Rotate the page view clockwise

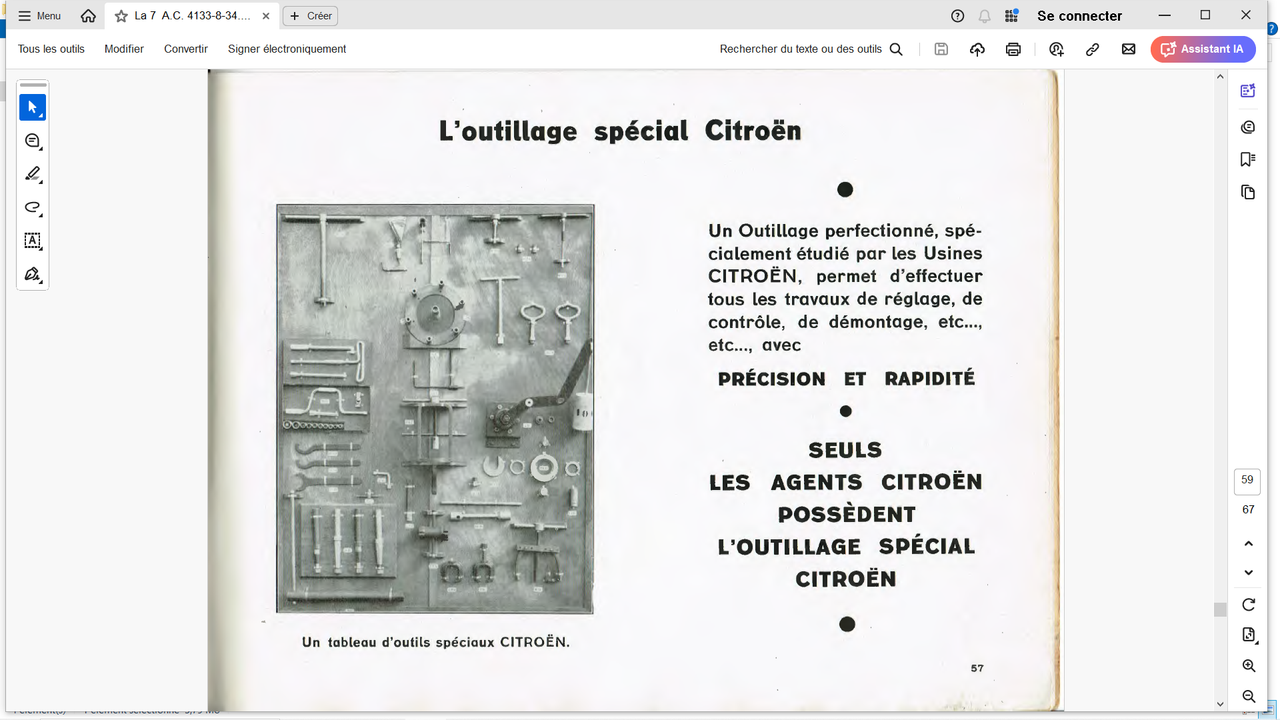1248,605
